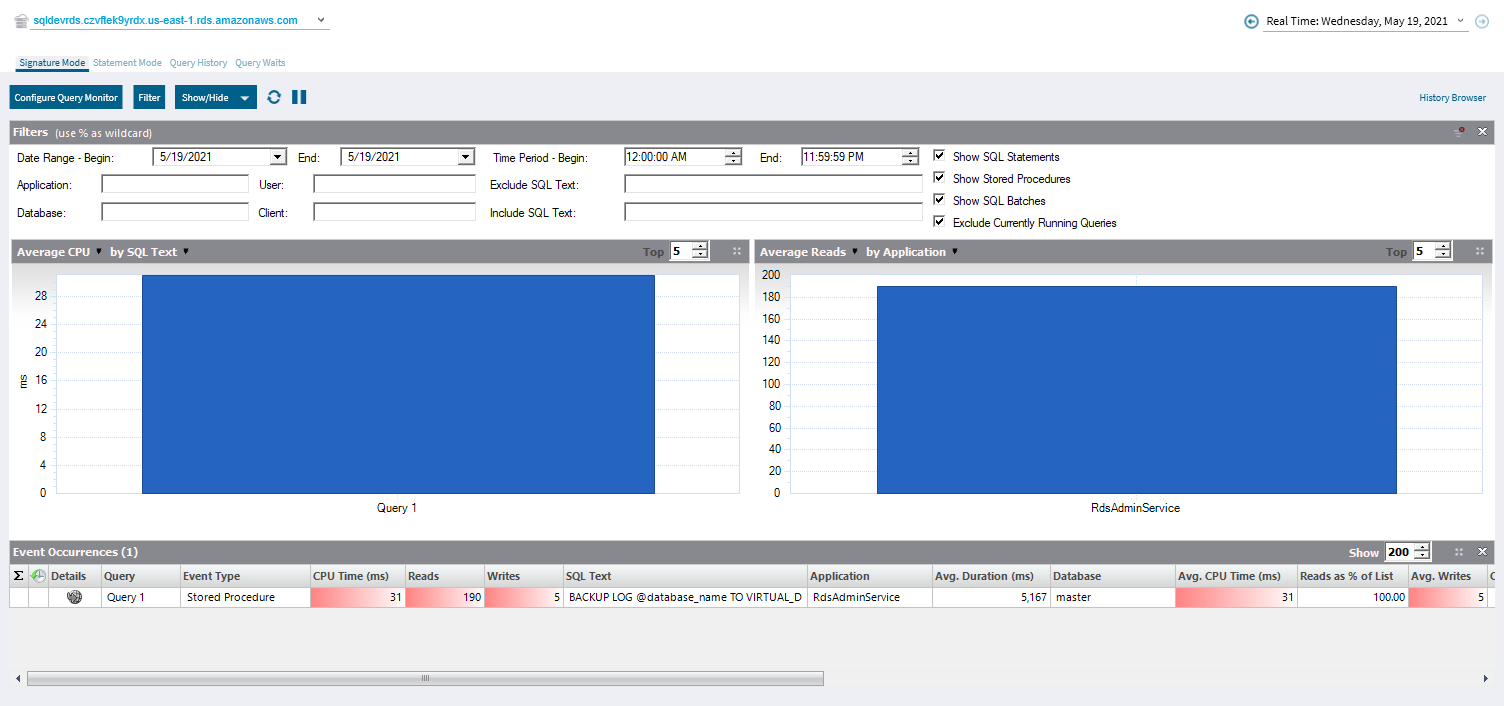Open the Average Reads metric dropdown
The height and width of the screenshot is (706, 1504).
pos(855,252)
